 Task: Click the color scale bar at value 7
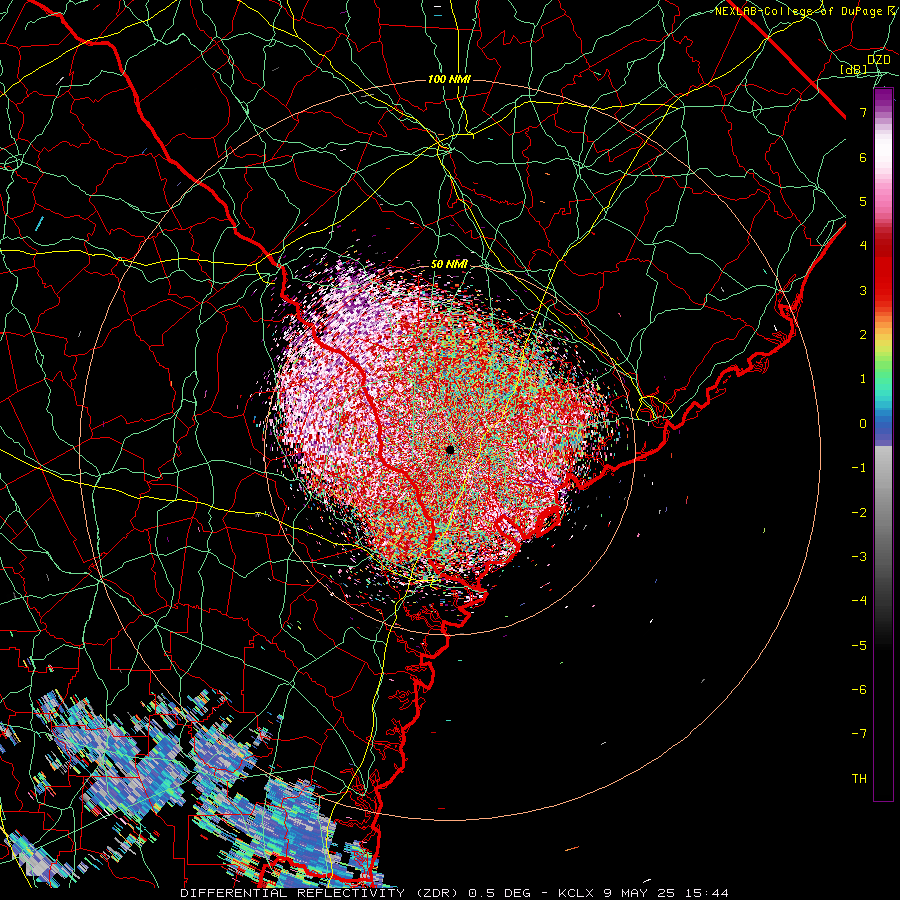883,112
